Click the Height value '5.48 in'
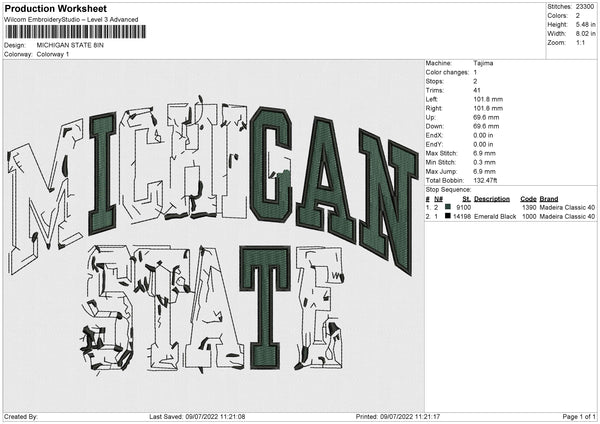Image resolution: width=600 pixels, height=424 pixels. (585, 24)
